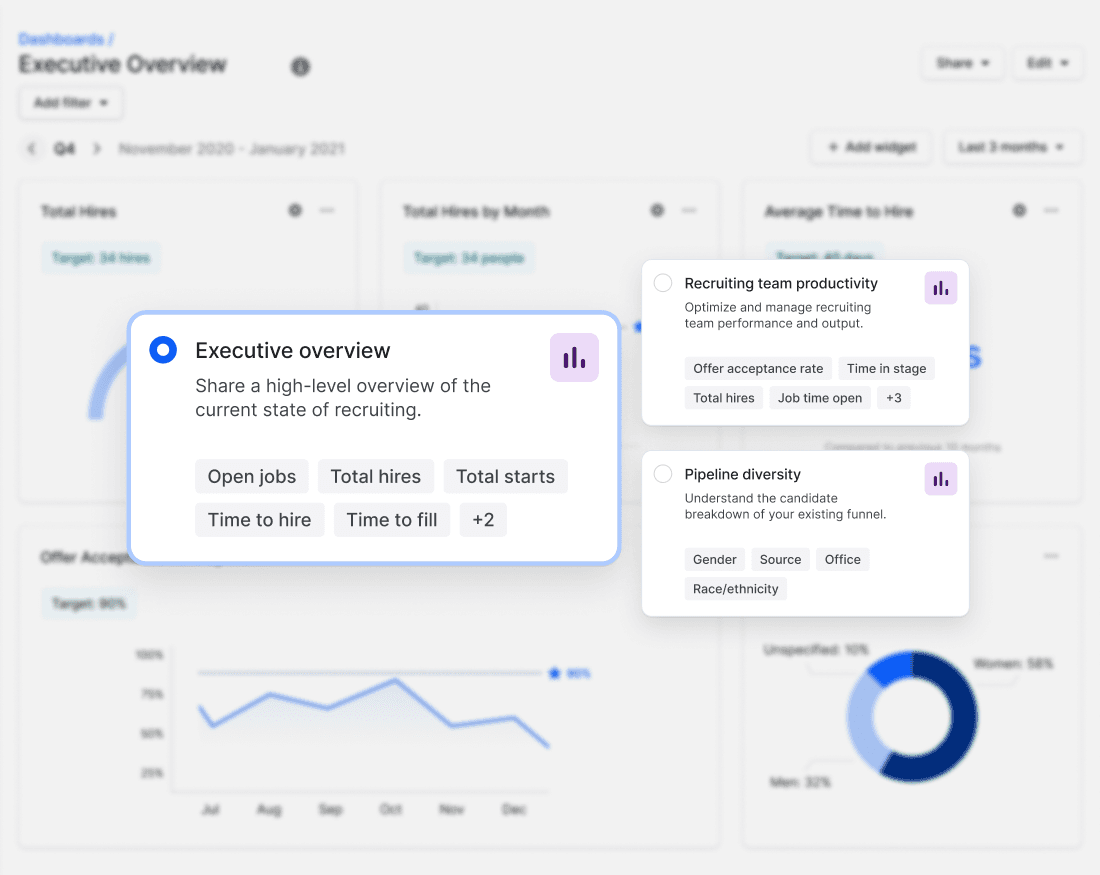Click the Add widget button

click(x=871, y=147)
